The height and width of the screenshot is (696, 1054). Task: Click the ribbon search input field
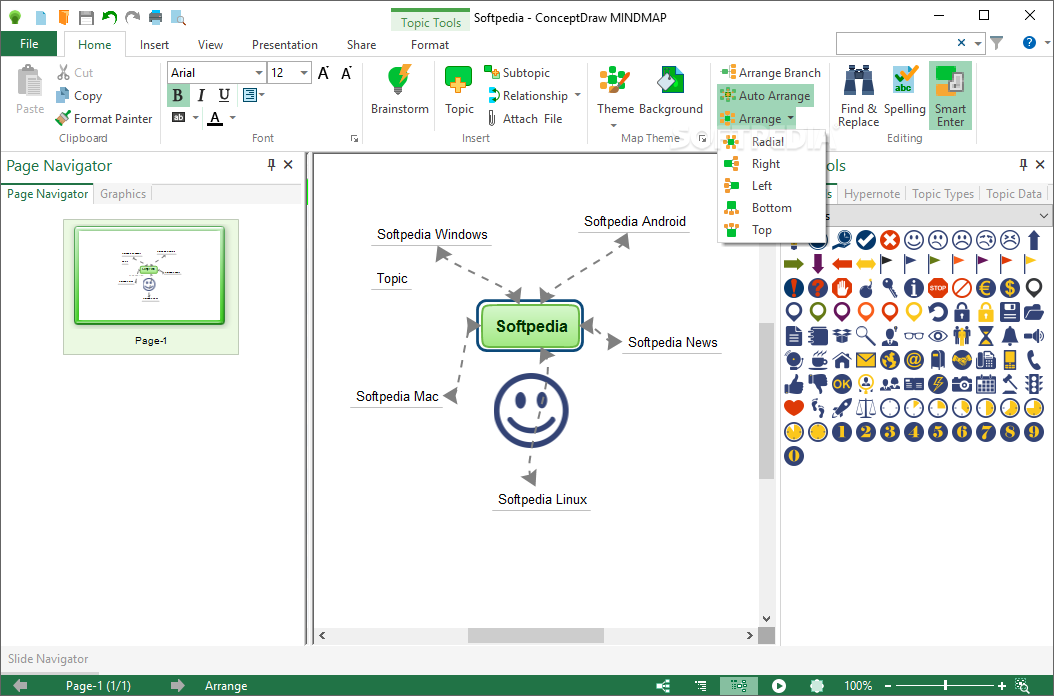pos(895,43)
